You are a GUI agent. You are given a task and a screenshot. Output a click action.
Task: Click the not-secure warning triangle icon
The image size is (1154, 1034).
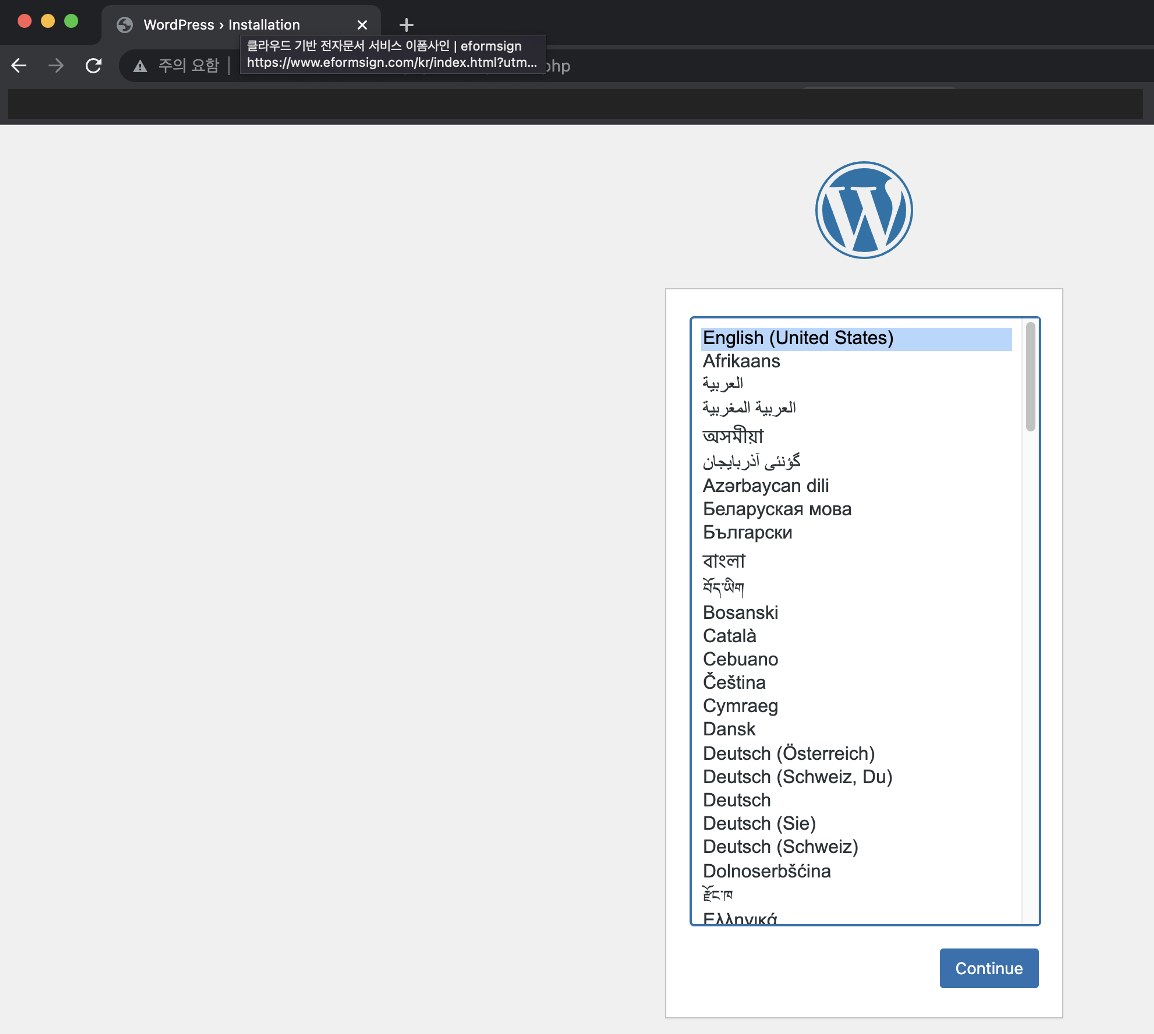(140, 66)
